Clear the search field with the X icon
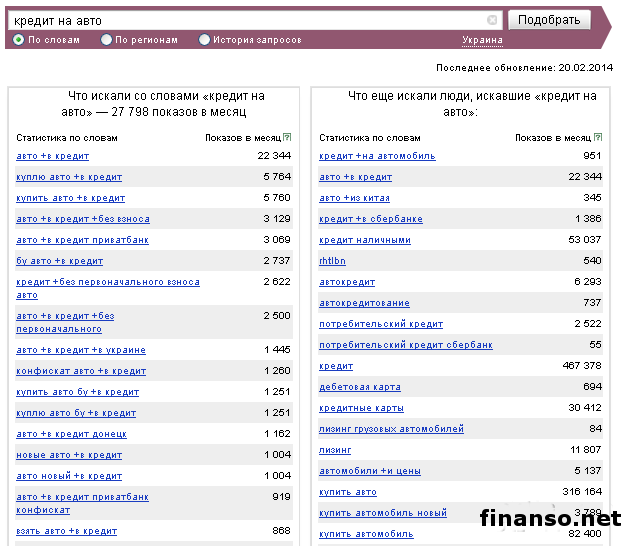Image resolution: width=636 pixels, height=546 pixels. coord(492,20)
